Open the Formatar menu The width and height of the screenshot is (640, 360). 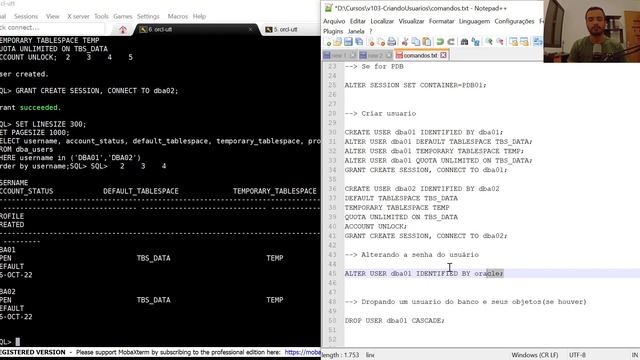pyautogui.click(x=441, y=21)
